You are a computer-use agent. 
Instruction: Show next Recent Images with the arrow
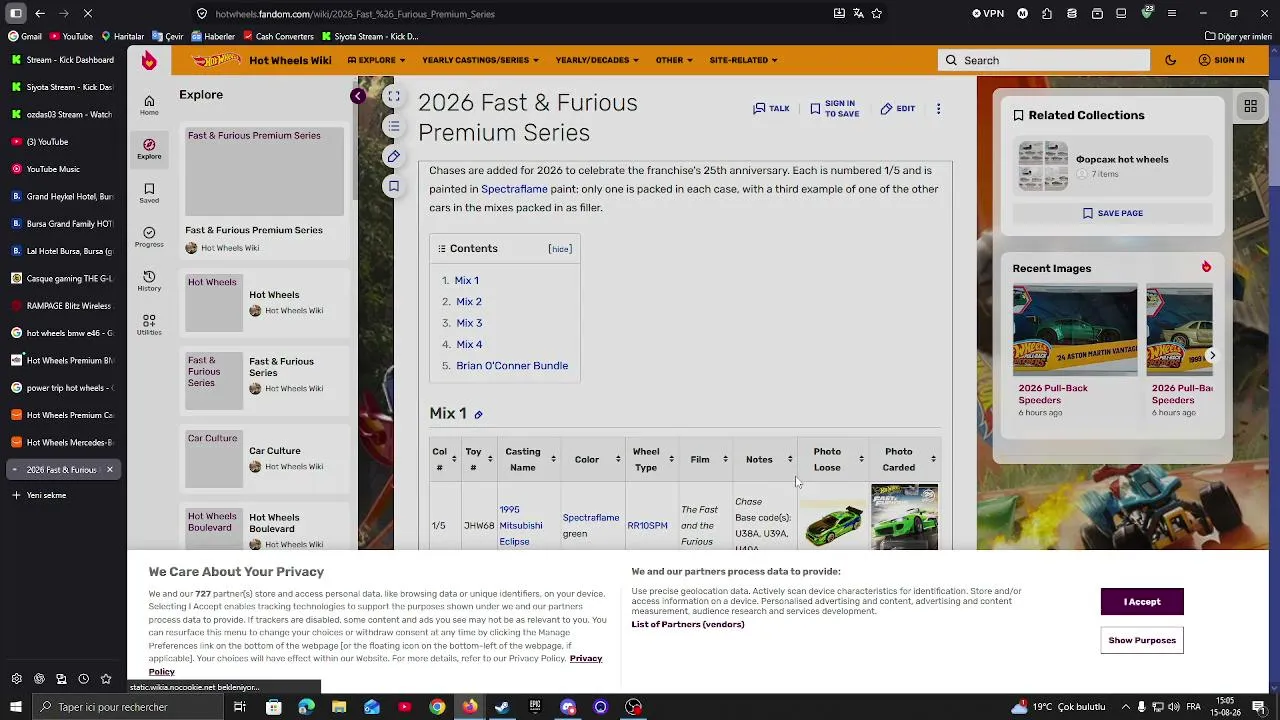(1212, 355)
